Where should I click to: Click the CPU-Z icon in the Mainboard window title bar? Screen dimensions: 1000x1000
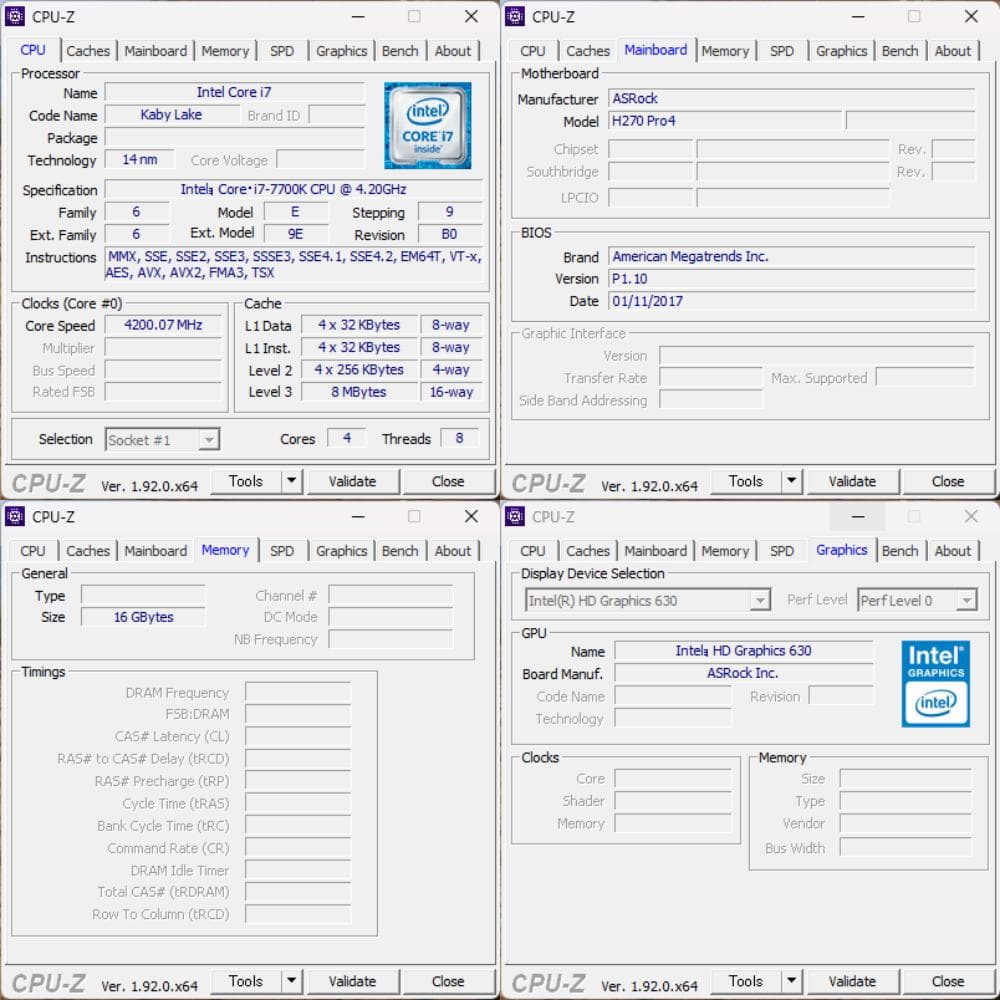(515, 16)
